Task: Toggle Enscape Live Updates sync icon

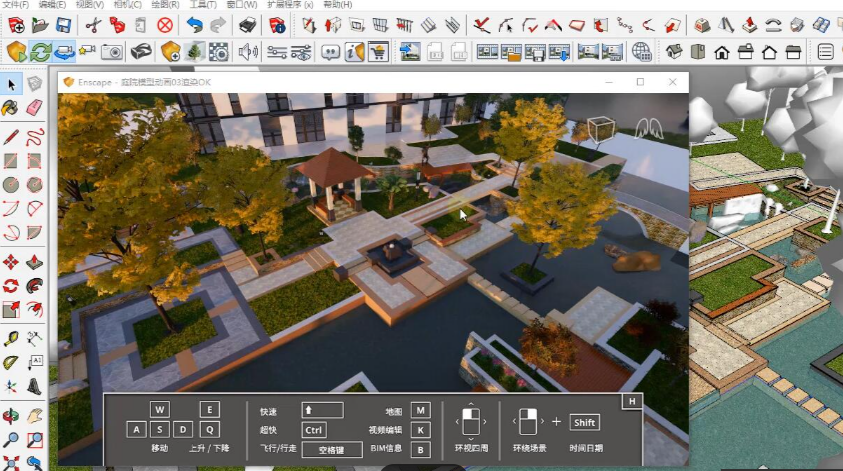Action: tap(40, 52)
